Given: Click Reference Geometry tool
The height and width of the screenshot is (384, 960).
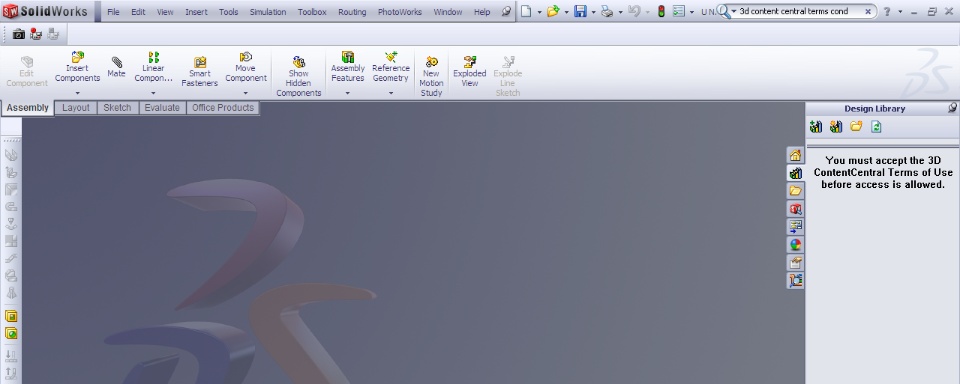Looking at the screenshot, I should click(x=391, y=67).
